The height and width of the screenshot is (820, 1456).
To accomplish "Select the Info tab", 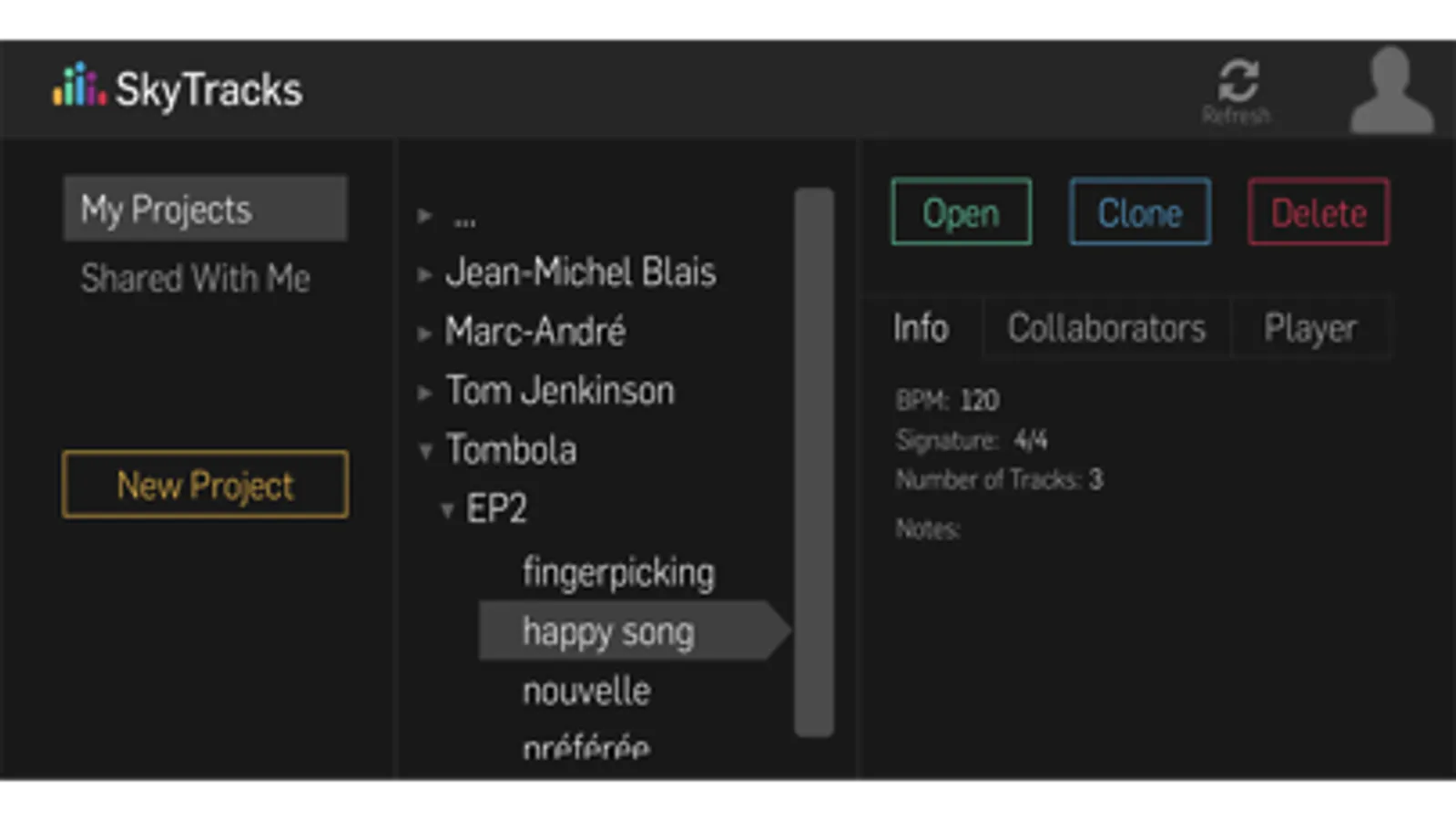I will click(921, 328).
